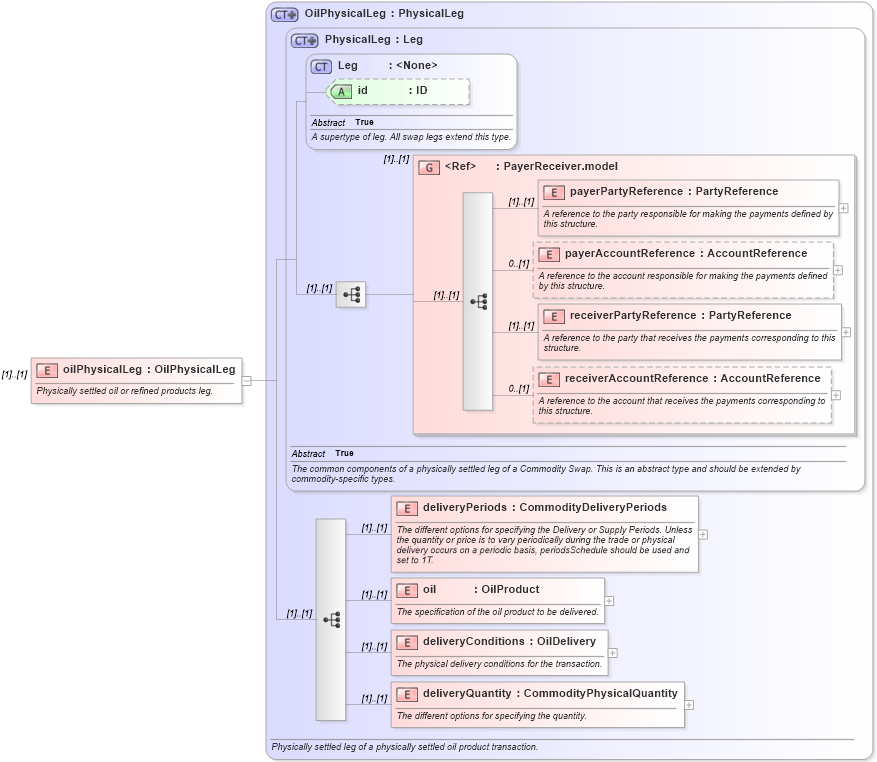
Task: Expand the oil element
Action: [609, 601]
